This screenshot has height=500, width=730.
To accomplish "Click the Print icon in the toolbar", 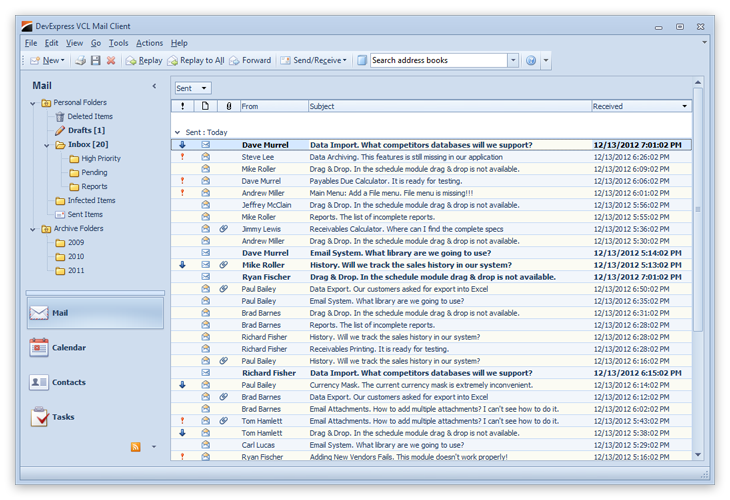I will (x=80, y=61).
